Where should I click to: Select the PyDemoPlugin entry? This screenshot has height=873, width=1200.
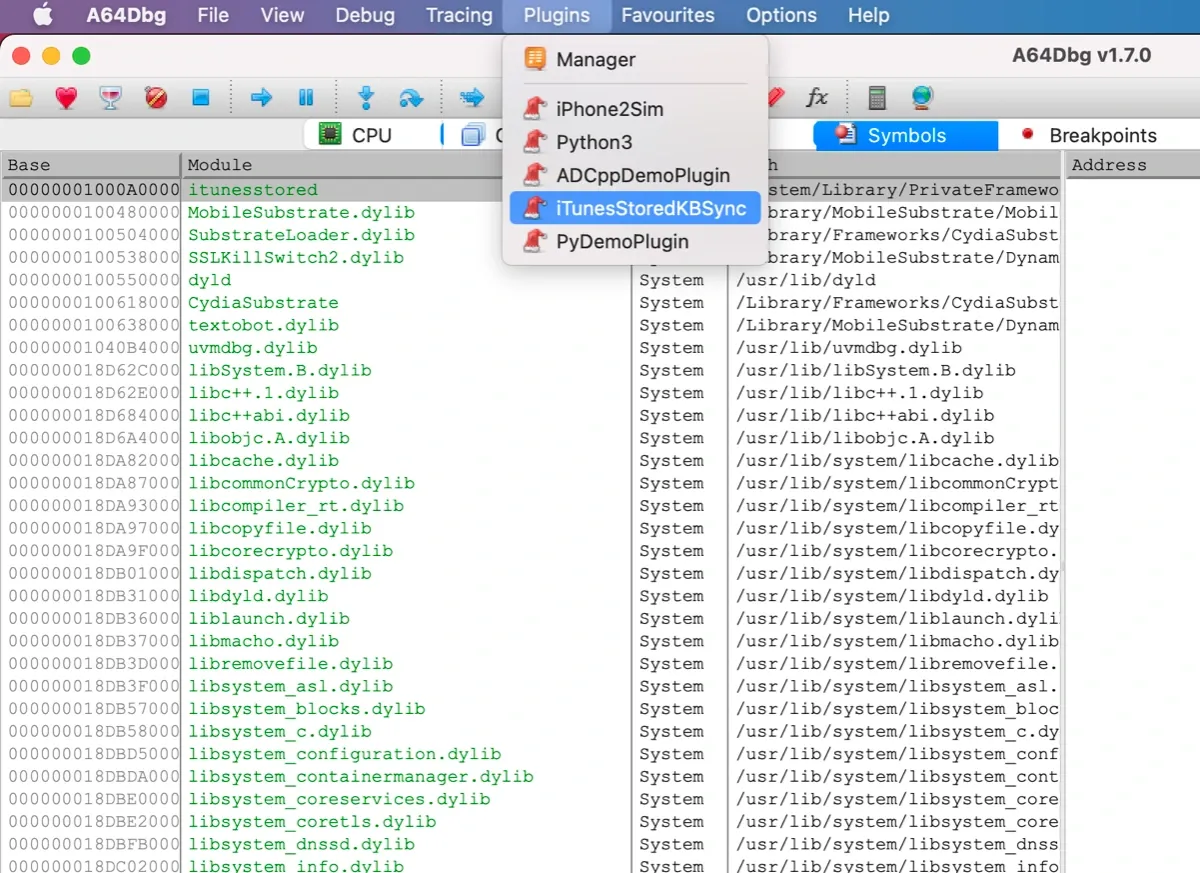tap(635, 241)
